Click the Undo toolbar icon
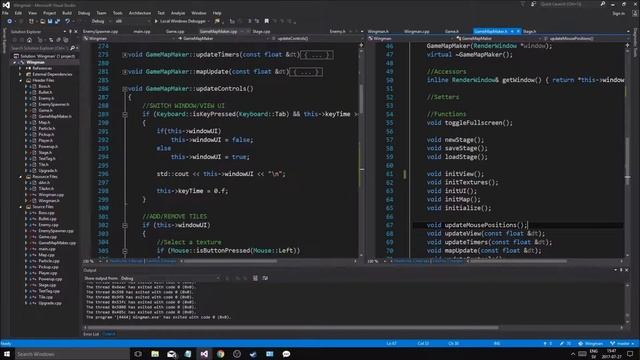This screenshot has height=360, width=640. [x=67, y=21]
